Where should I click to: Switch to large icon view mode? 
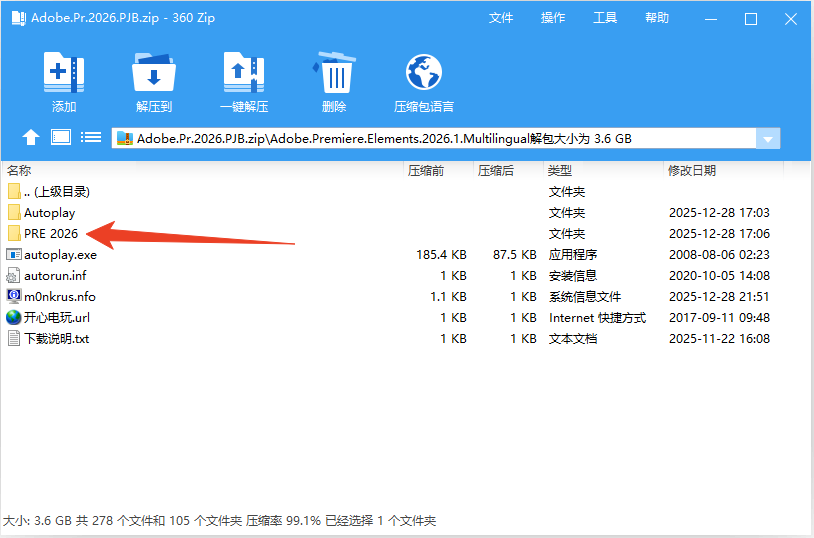(x=61, y=138)
